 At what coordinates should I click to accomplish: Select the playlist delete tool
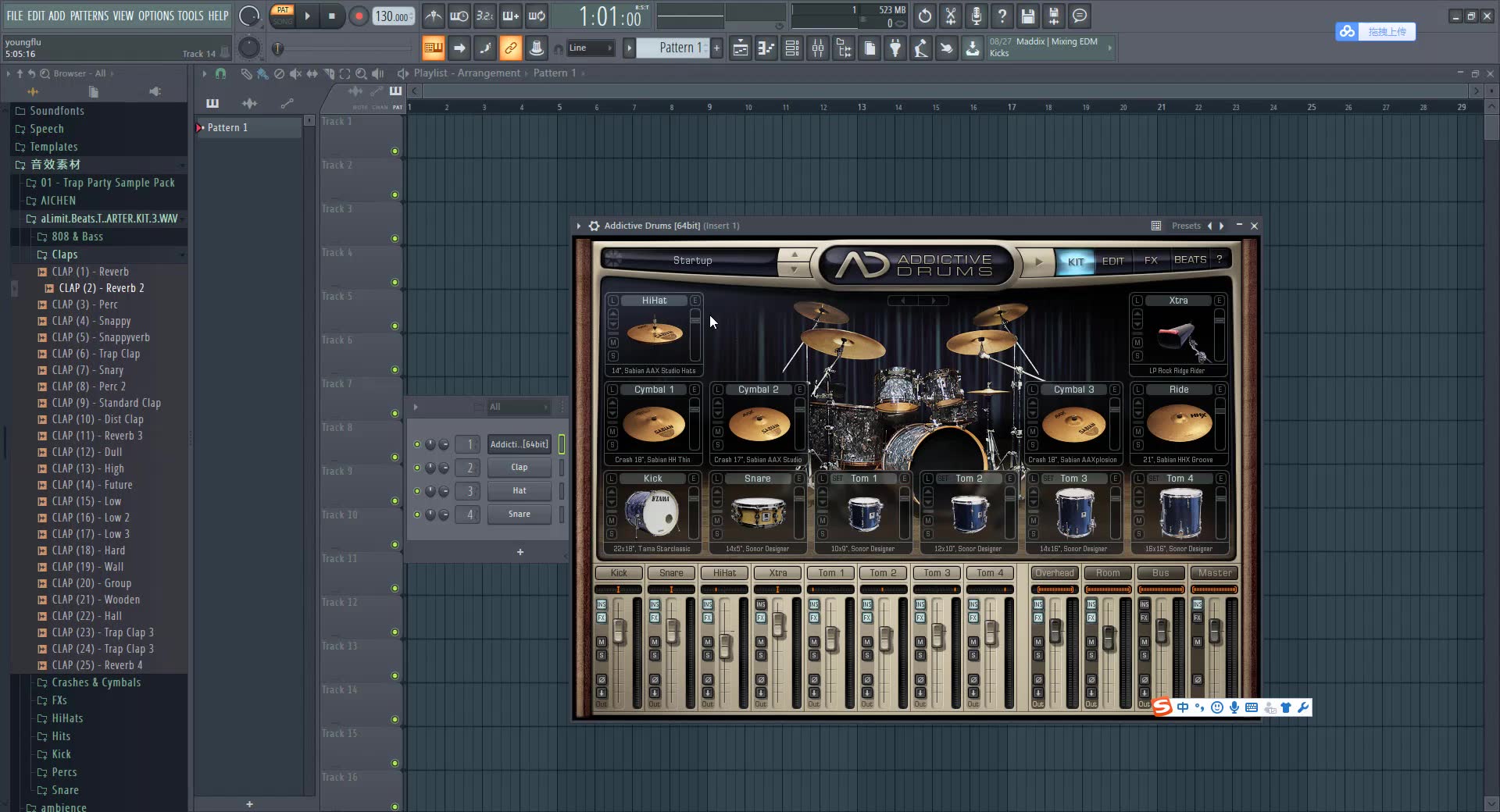coord(279,73)
